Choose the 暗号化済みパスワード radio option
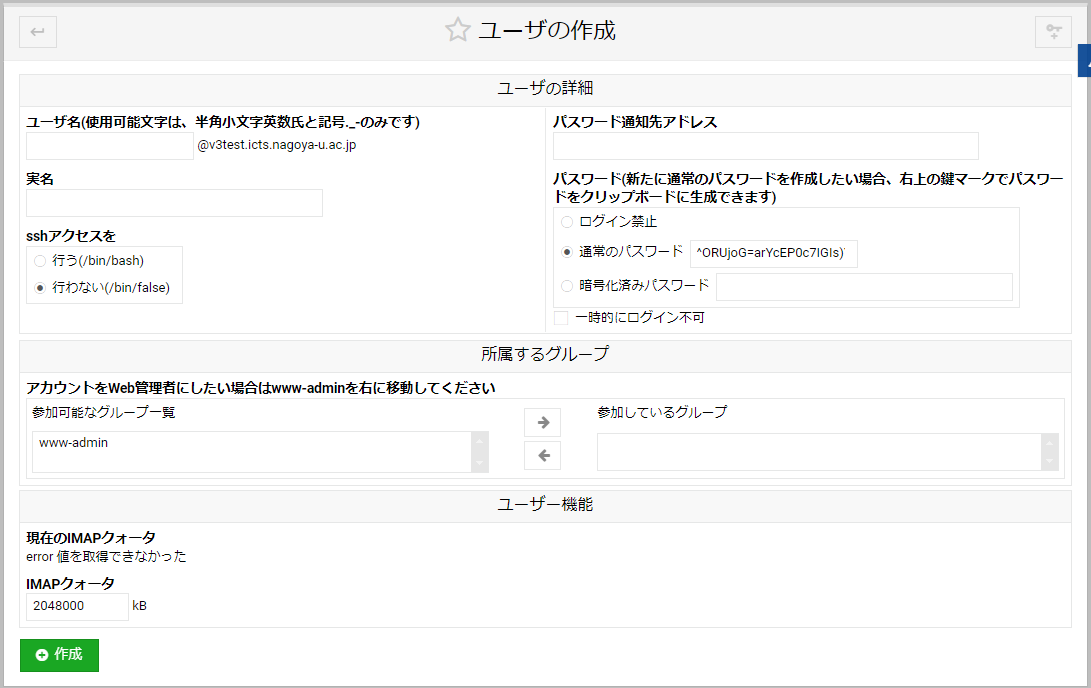 click(567, 286)
